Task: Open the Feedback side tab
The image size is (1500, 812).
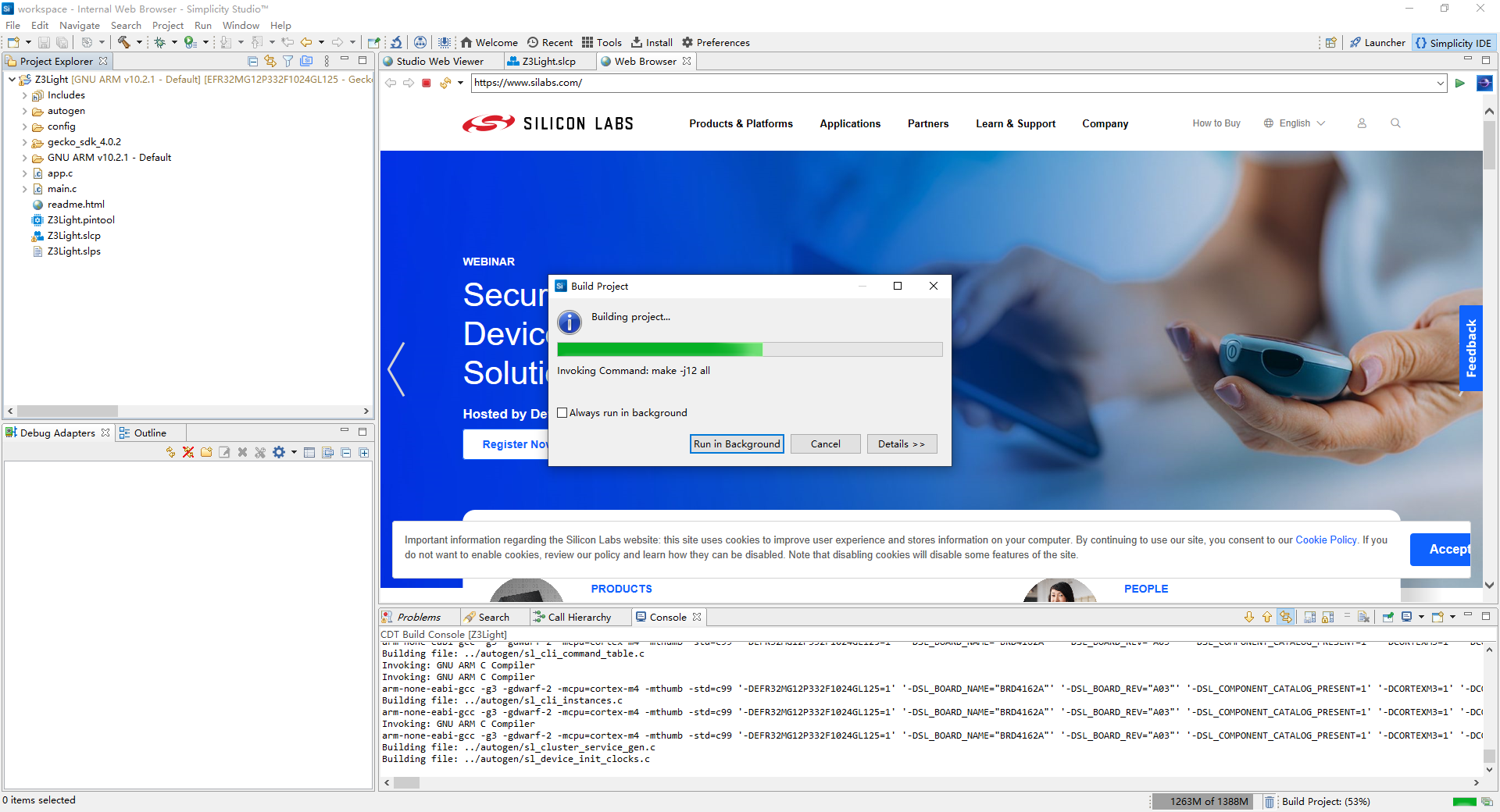Action: 1471,348
